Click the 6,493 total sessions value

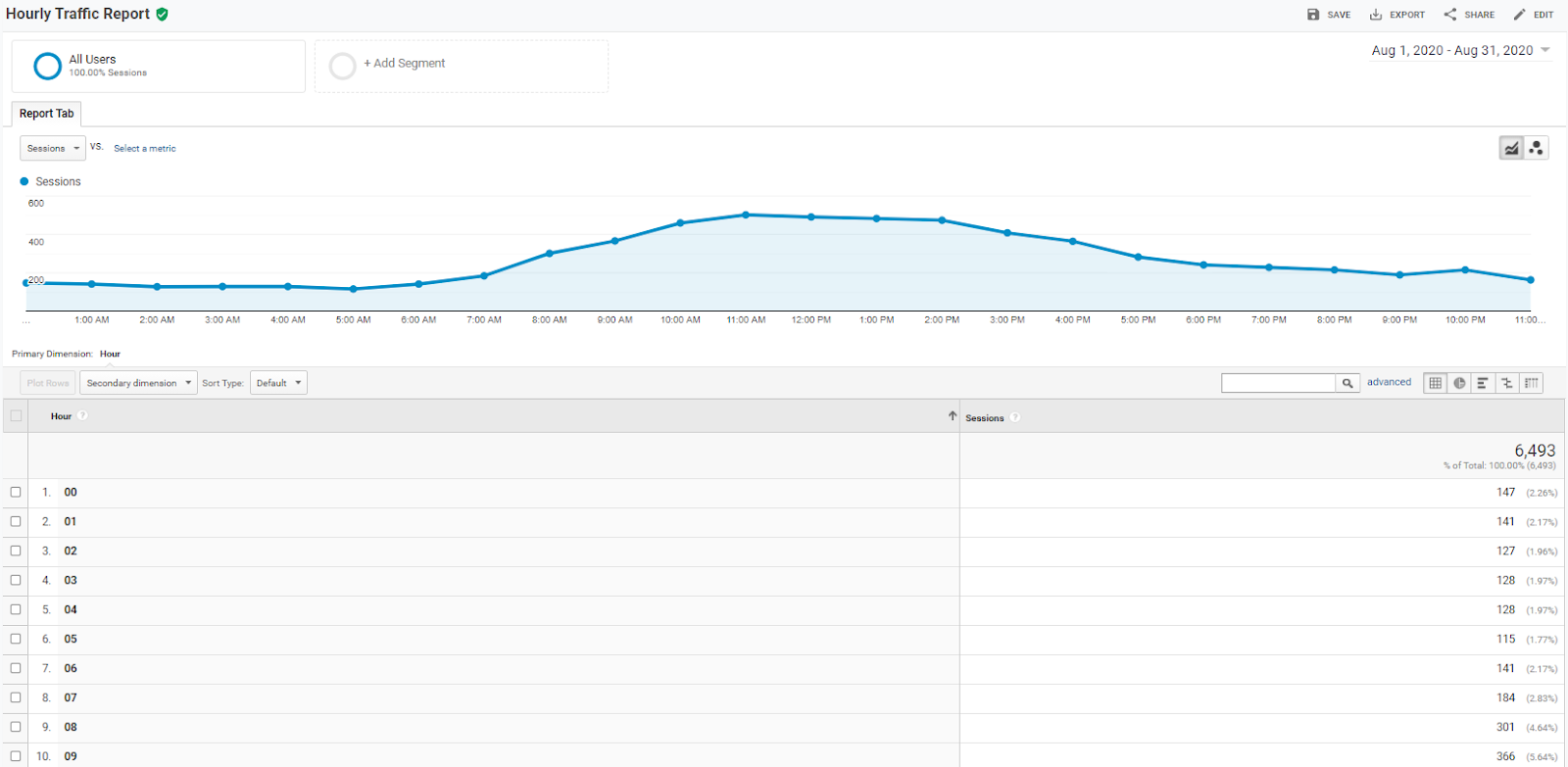pyautogui.click(x=1535, y=451)
